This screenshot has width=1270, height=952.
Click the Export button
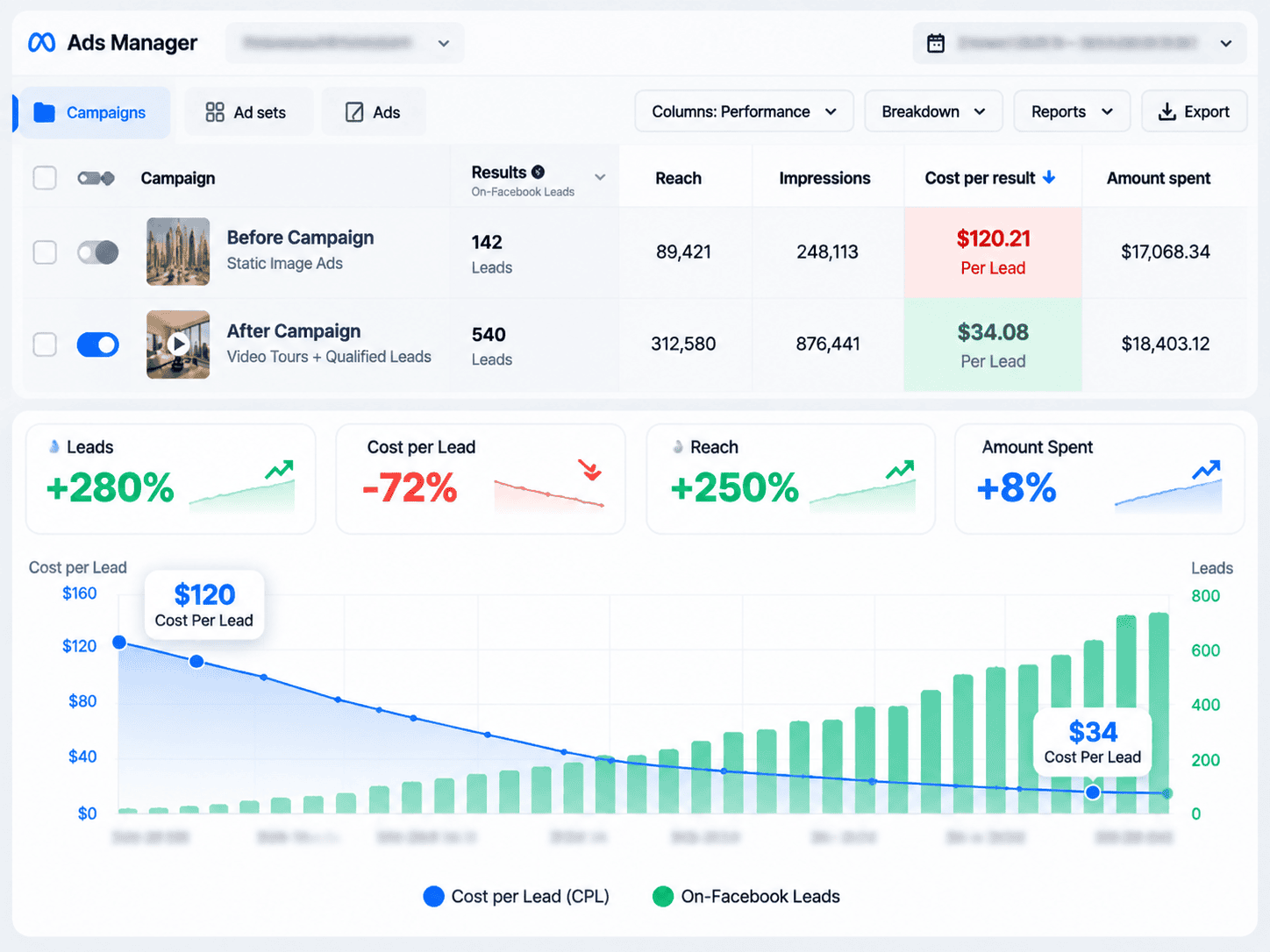coord(1194,111)
